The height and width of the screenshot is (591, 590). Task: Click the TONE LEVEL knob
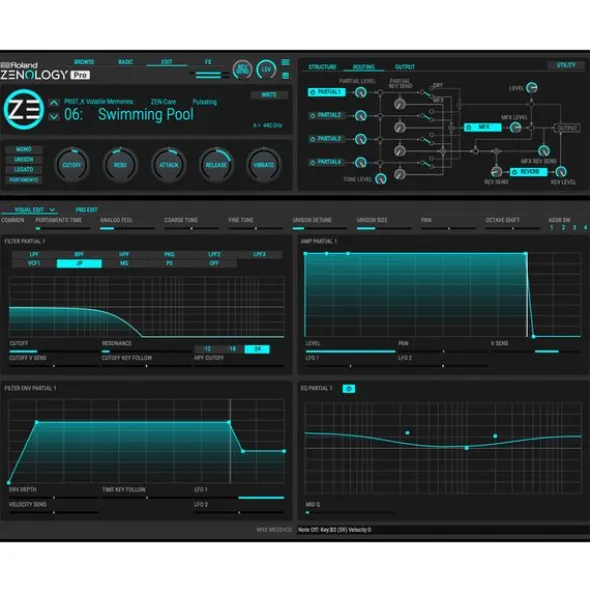coord(381,179)
